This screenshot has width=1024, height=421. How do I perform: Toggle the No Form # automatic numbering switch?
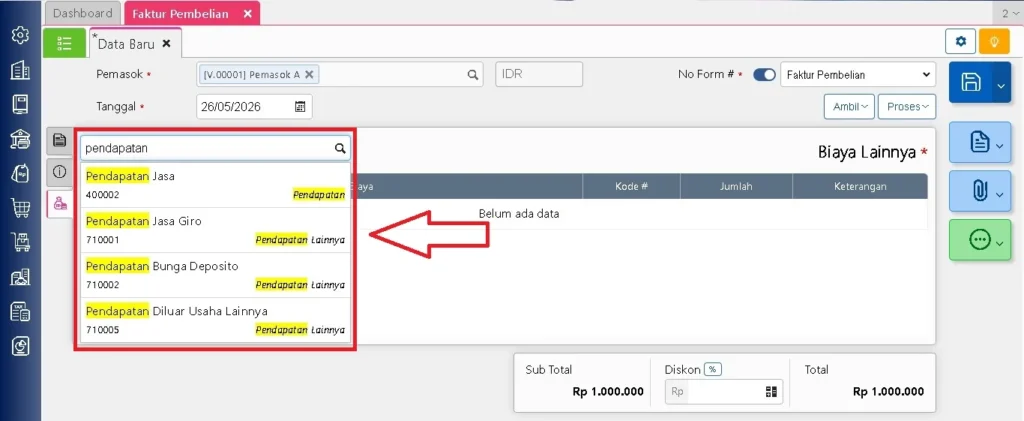[x=764, y=74]
